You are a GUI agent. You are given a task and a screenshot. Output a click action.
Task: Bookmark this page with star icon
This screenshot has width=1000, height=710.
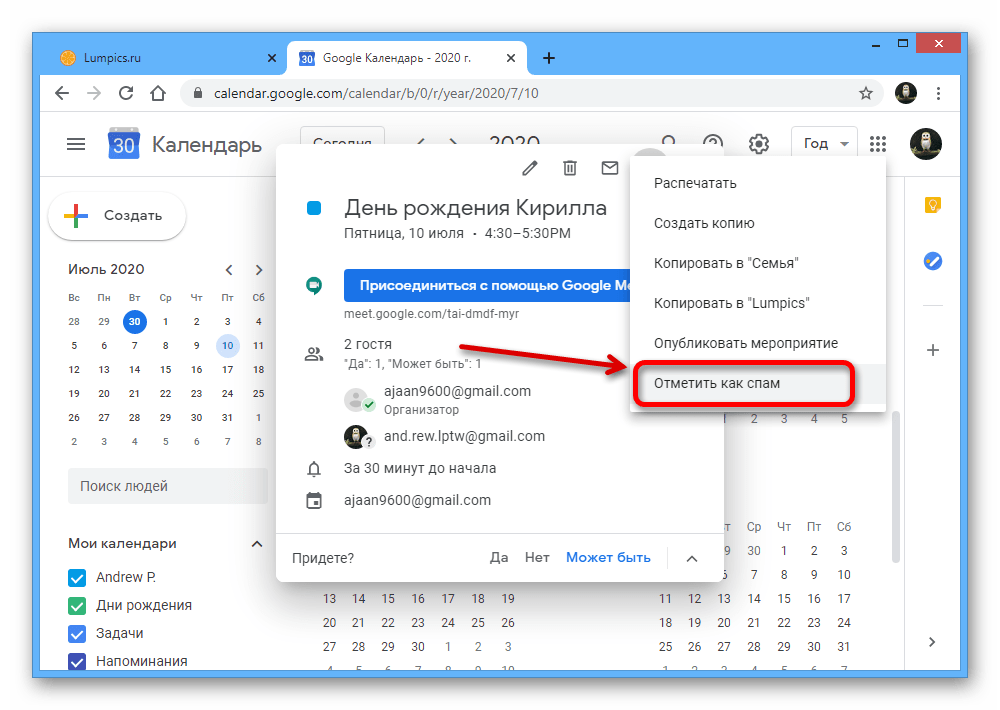pyautogui.click(x=865, y=94)
